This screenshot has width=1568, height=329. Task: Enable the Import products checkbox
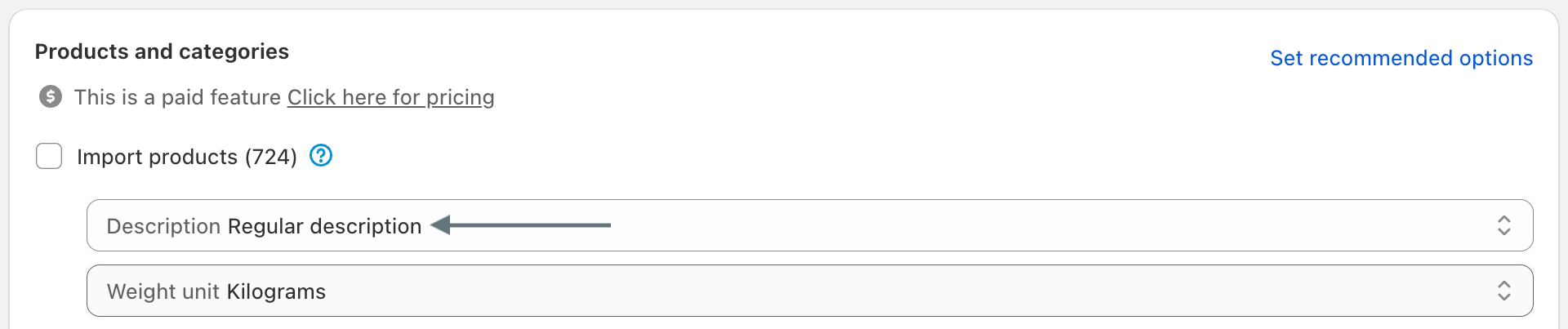click(49, 156)
